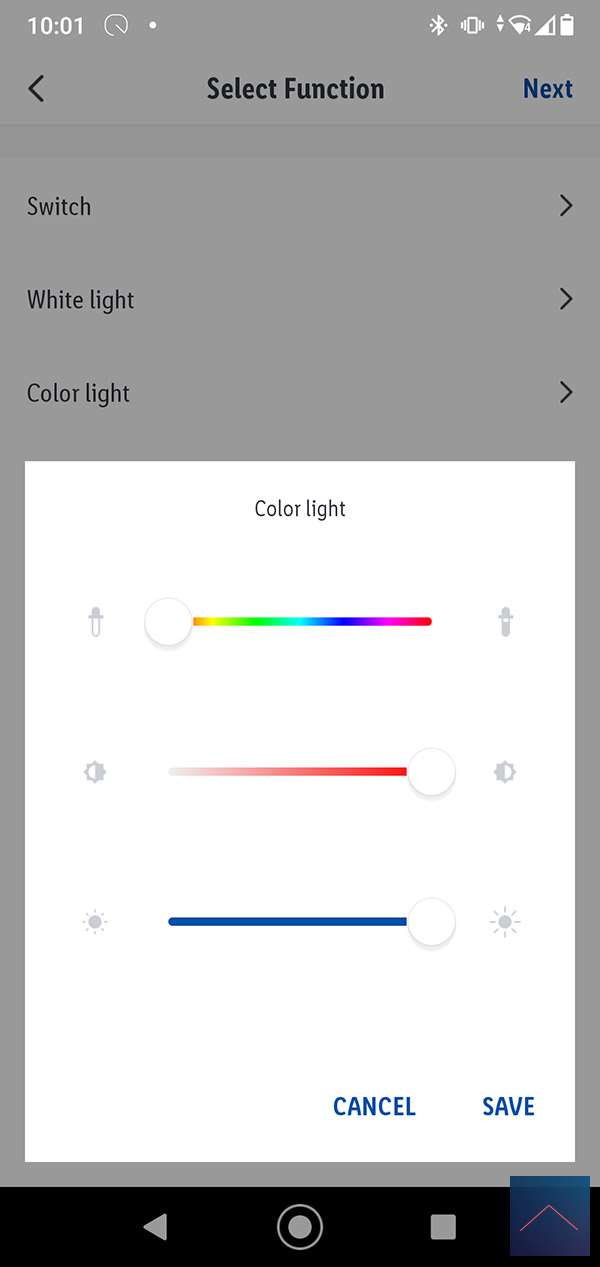
Task: Expand the Switch function chevron
Action: coord(566,206)
